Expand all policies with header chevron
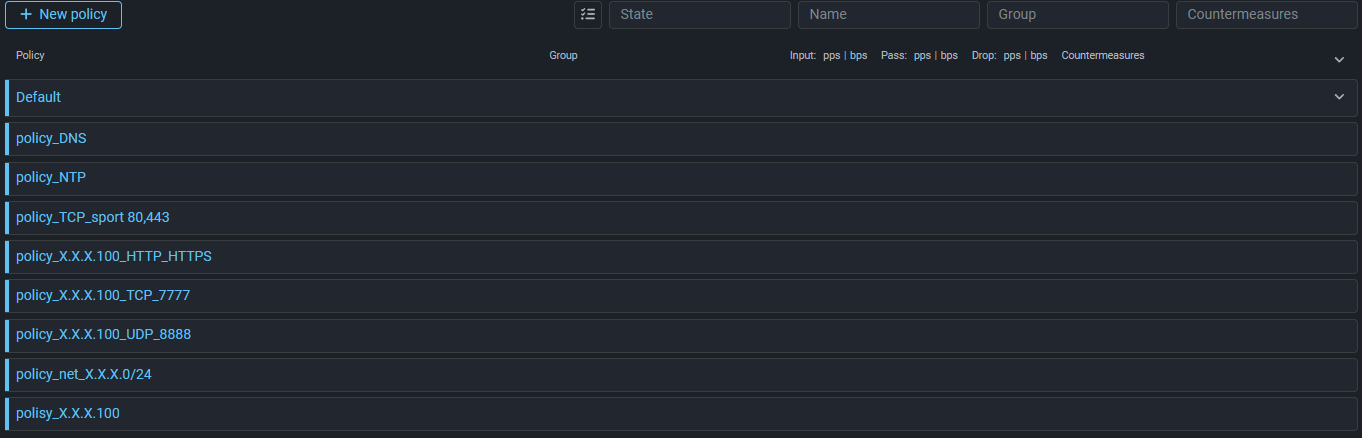Image resolution: width=1362 pixels, height=438 pixels. 1339,59
